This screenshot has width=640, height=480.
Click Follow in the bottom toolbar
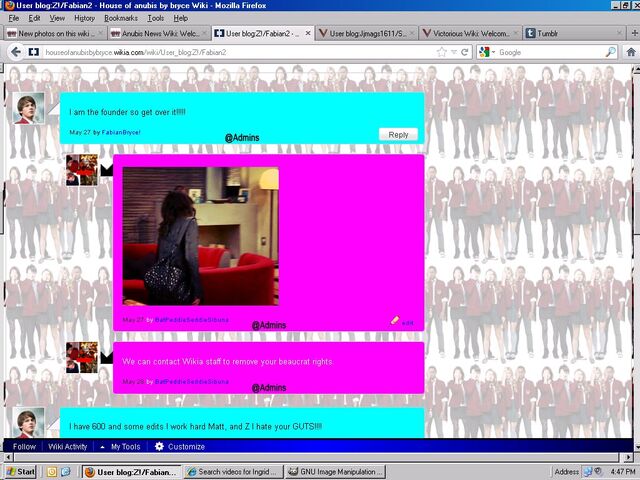pyautogui.click(x=24, y=447)
